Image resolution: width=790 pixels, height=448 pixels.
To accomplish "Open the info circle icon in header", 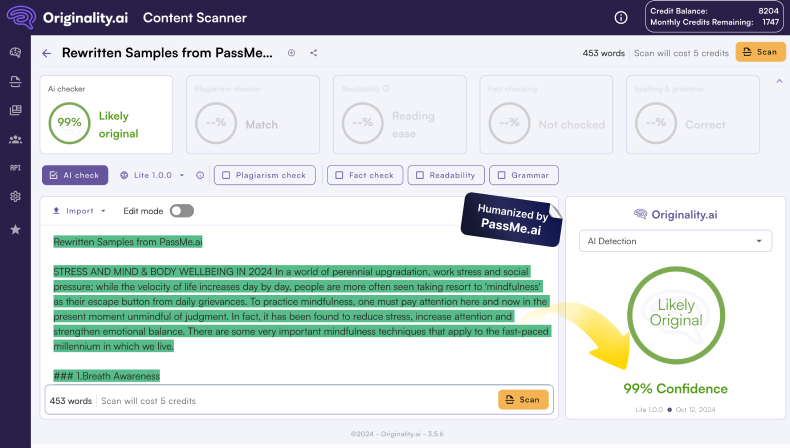I will (x=621, y=18).
